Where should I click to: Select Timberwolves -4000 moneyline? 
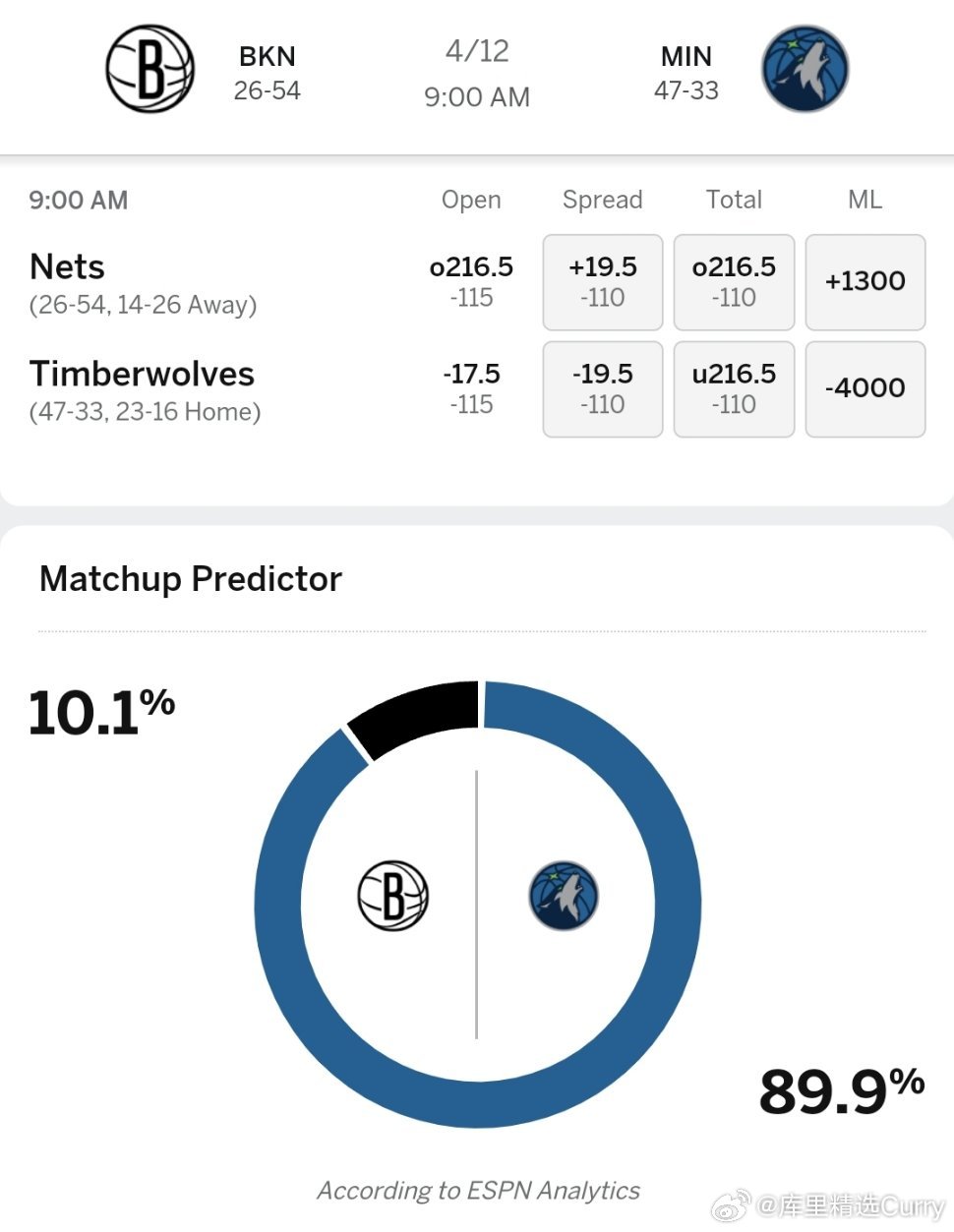865,389
